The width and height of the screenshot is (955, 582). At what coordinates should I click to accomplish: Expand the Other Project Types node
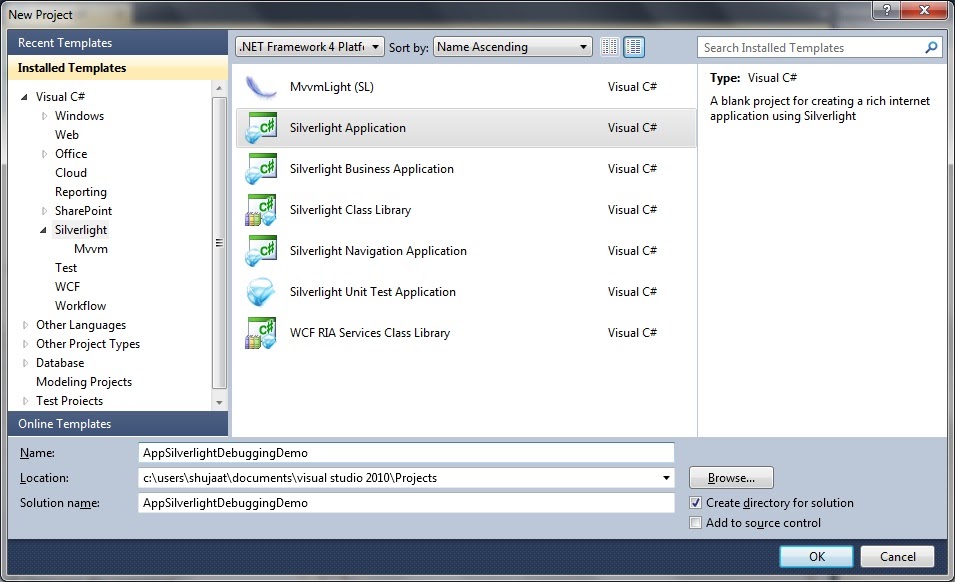point(25,344)
